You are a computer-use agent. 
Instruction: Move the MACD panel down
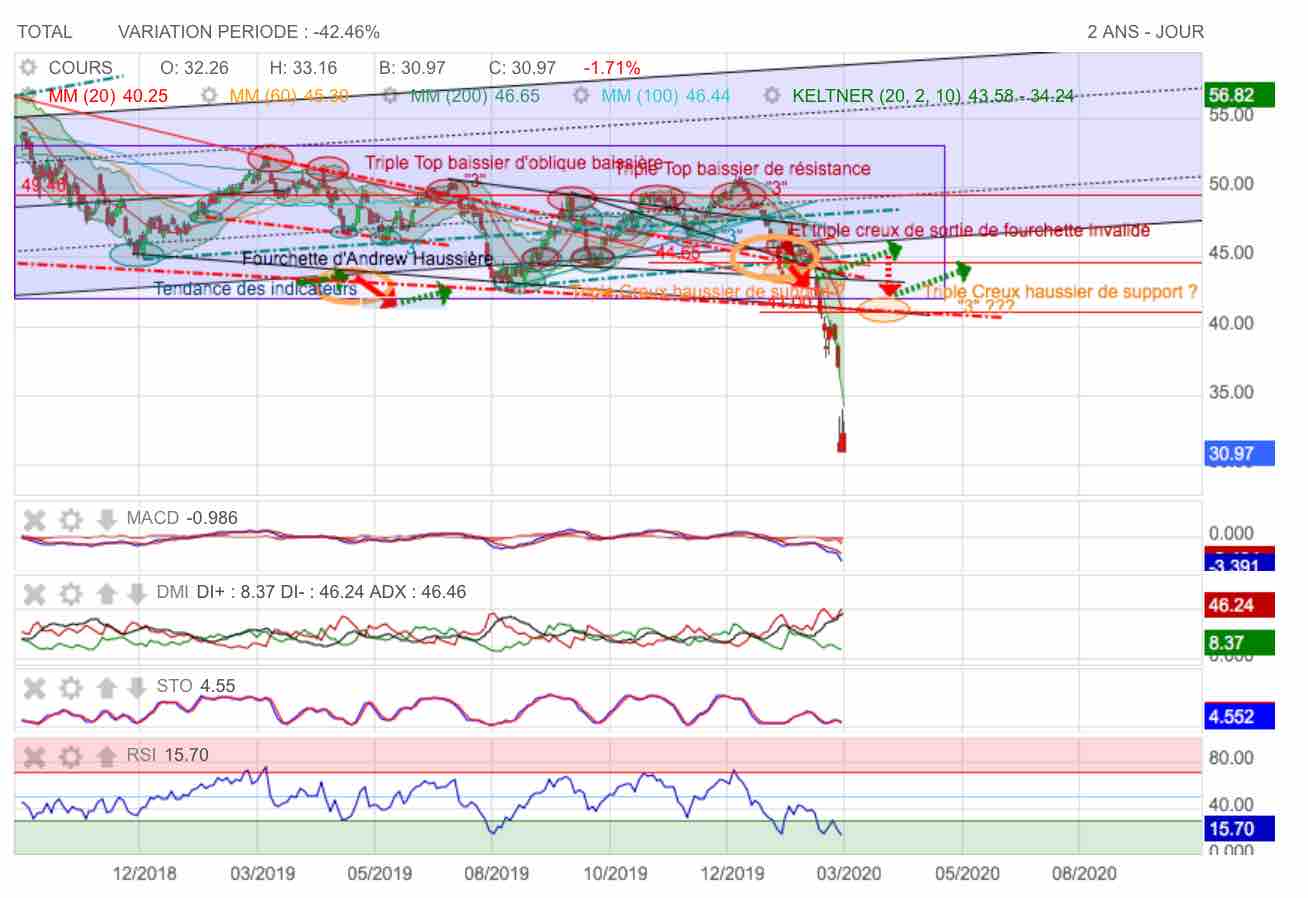(x=106, y=519)
